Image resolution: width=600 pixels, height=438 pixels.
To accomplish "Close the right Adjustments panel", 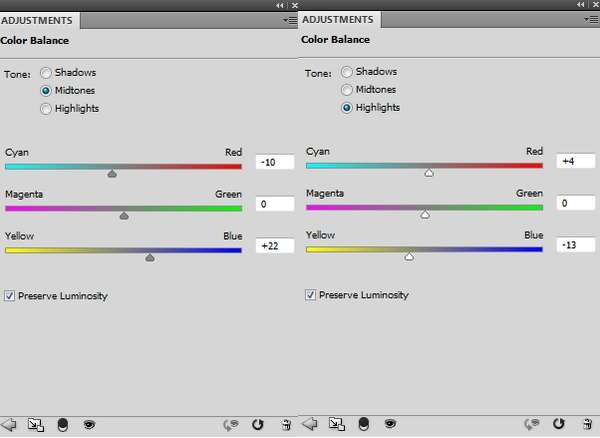I will point(596,4).
